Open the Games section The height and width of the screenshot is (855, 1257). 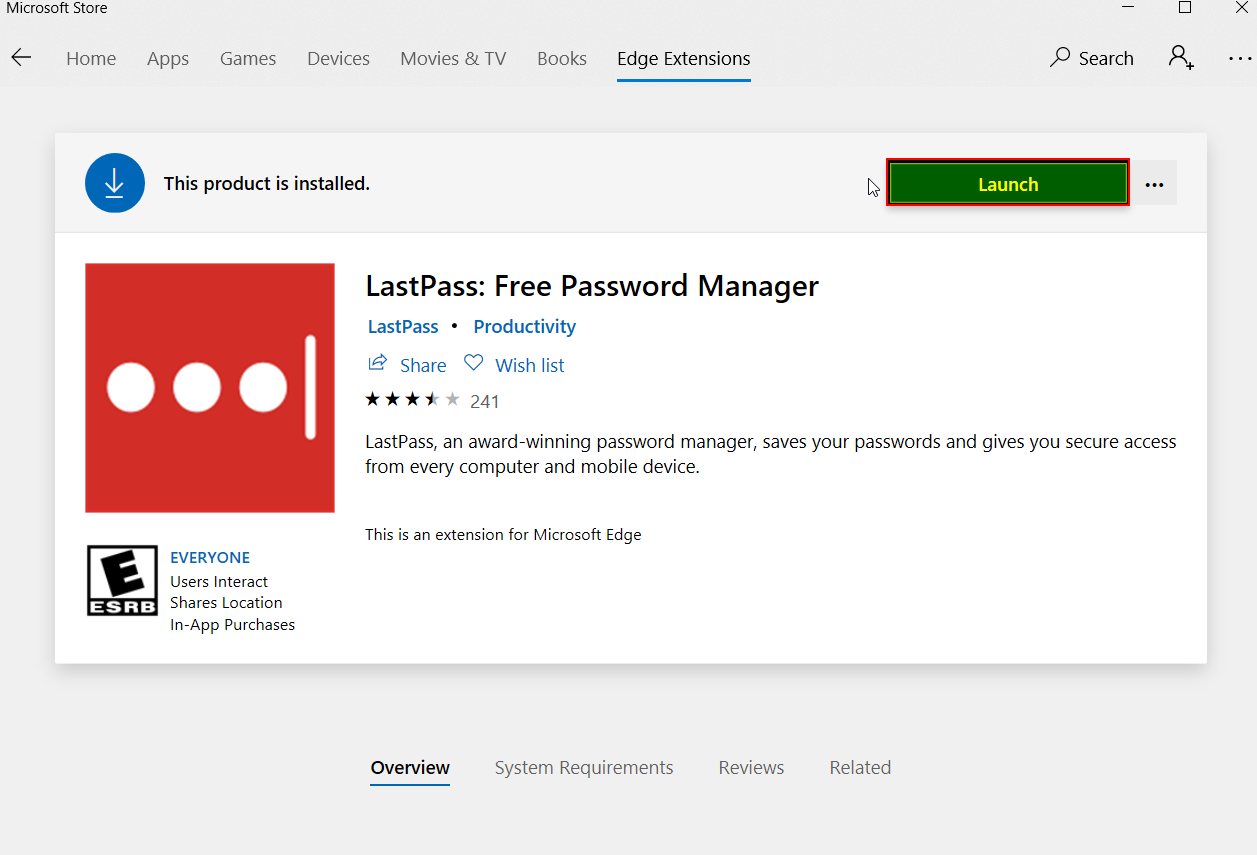247,58
